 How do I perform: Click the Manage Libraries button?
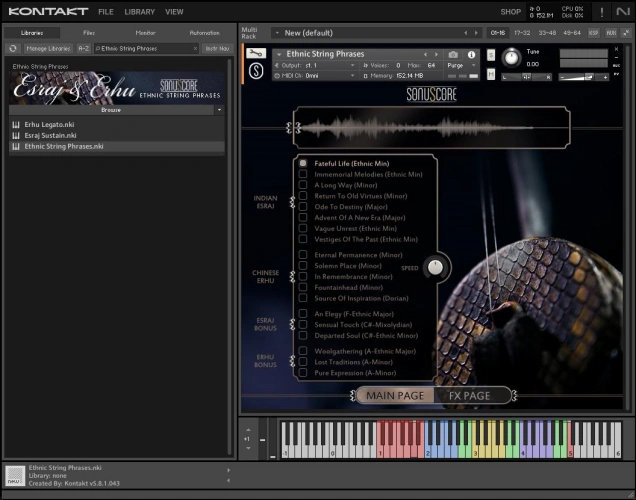point(48,48)
